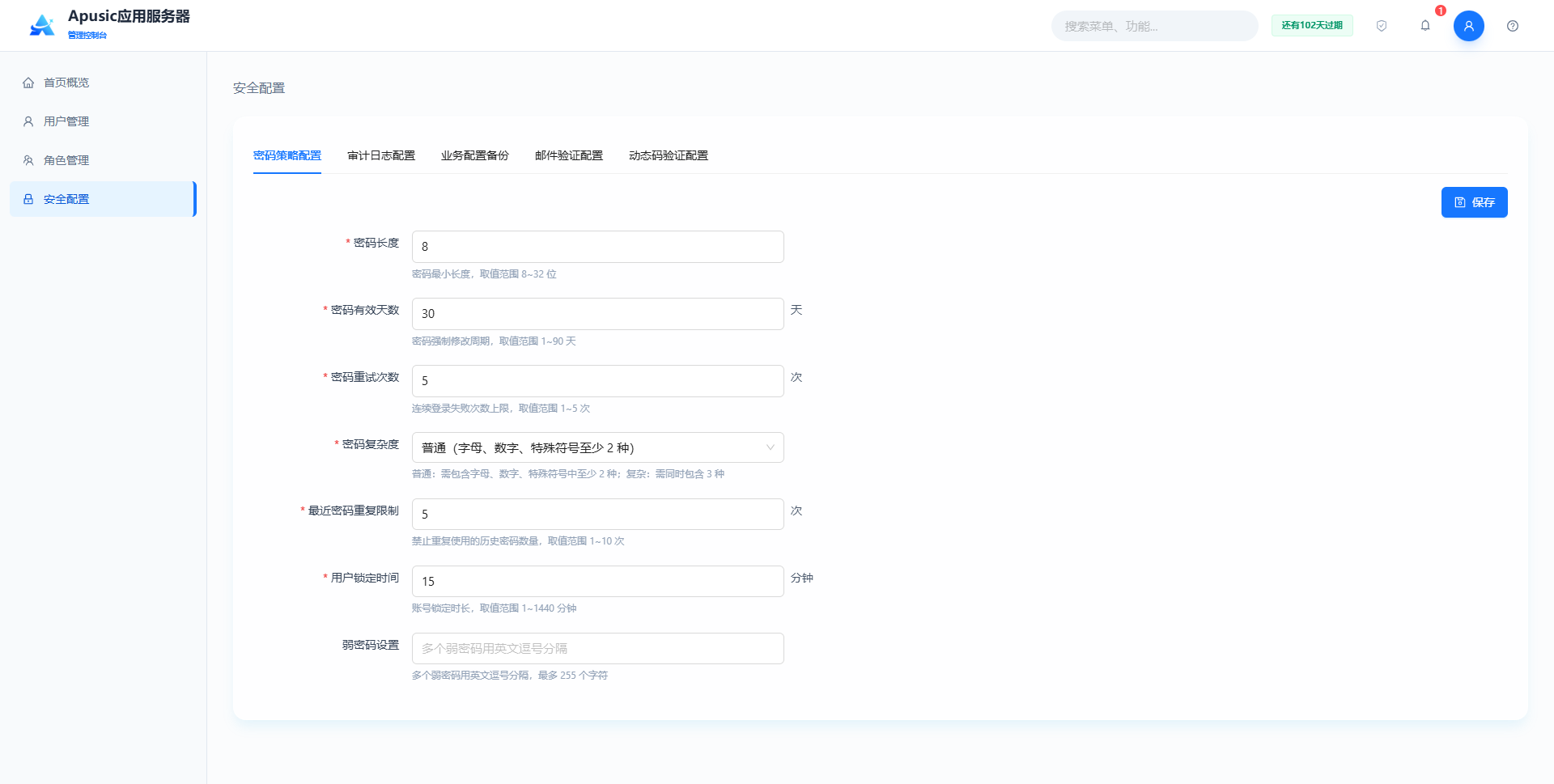This screenshot has height=784, width=1554.
Task: Click hint text 多个弱密码用英文逗号分隔，最多 255 个字符
Action: 510,676
